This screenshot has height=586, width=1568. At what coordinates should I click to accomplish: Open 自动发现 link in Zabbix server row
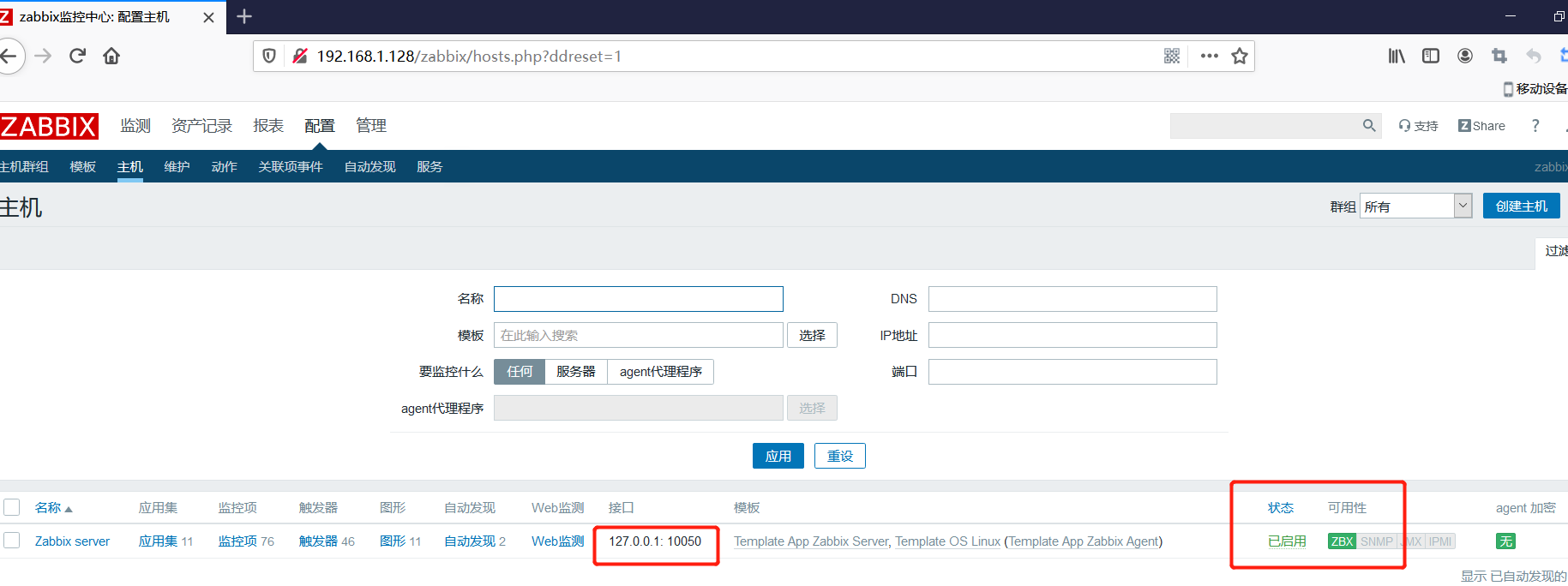click(470, 541)
